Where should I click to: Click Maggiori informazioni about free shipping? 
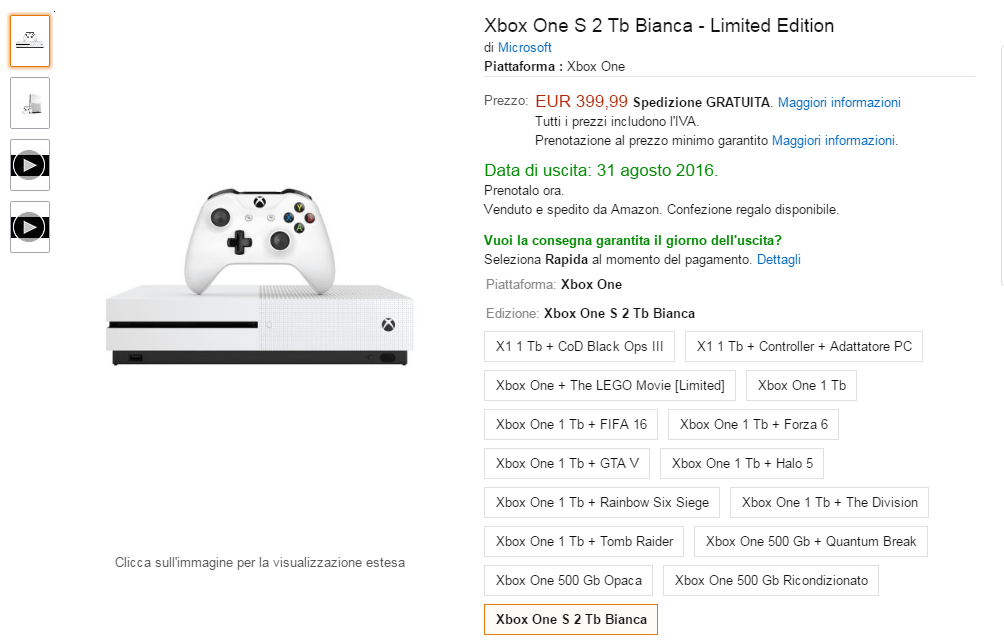(838, 102)
